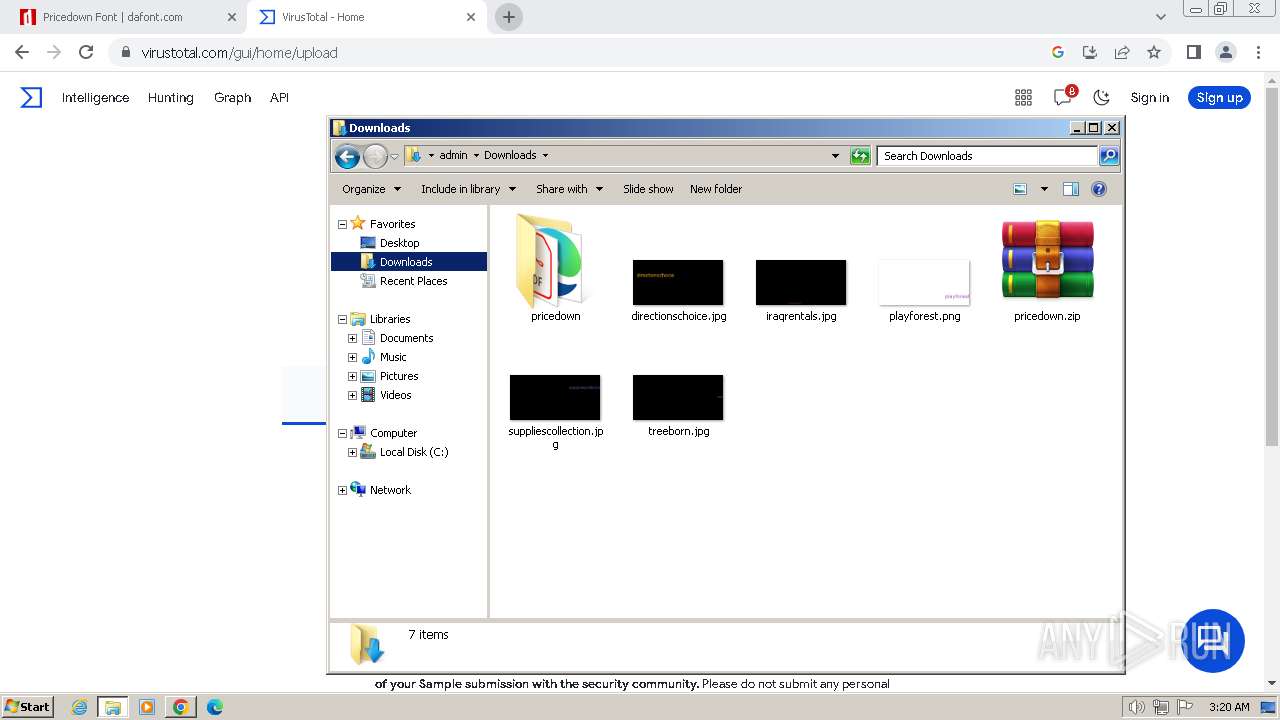
Task: Select treeborn.jpg thumbnail
Action: pos(678,397)
